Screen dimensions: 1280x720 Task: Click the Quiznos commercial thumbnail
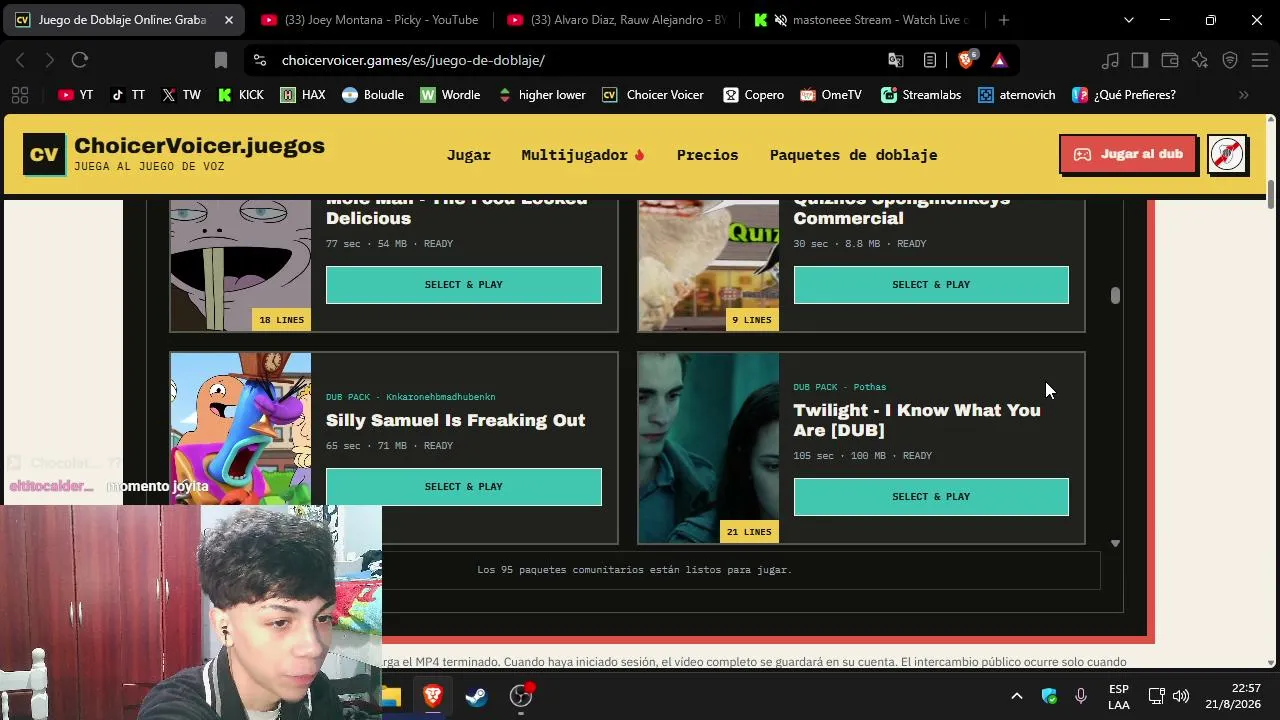(708, 265)
